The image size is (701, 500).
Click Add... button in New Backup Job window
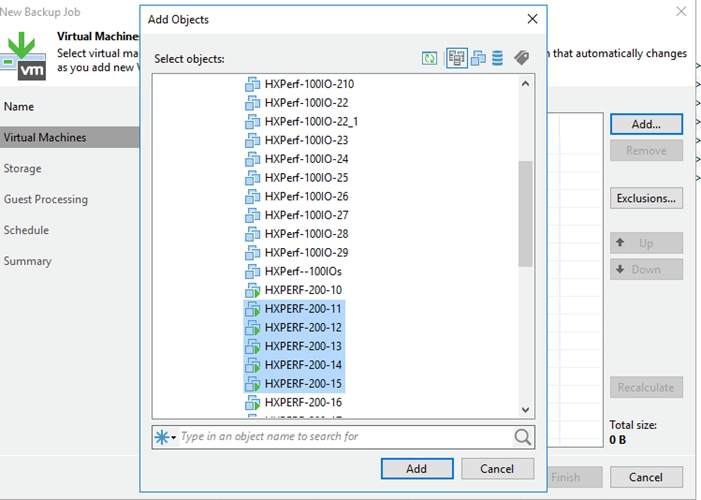(646, 124)
